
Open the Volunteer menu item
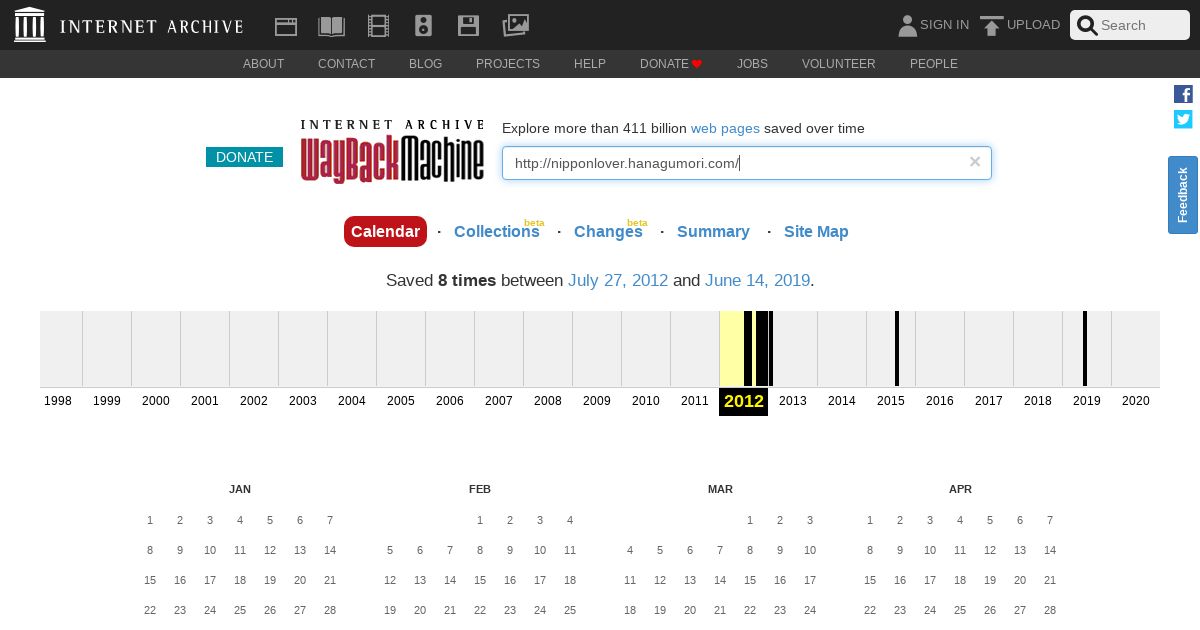839,64
